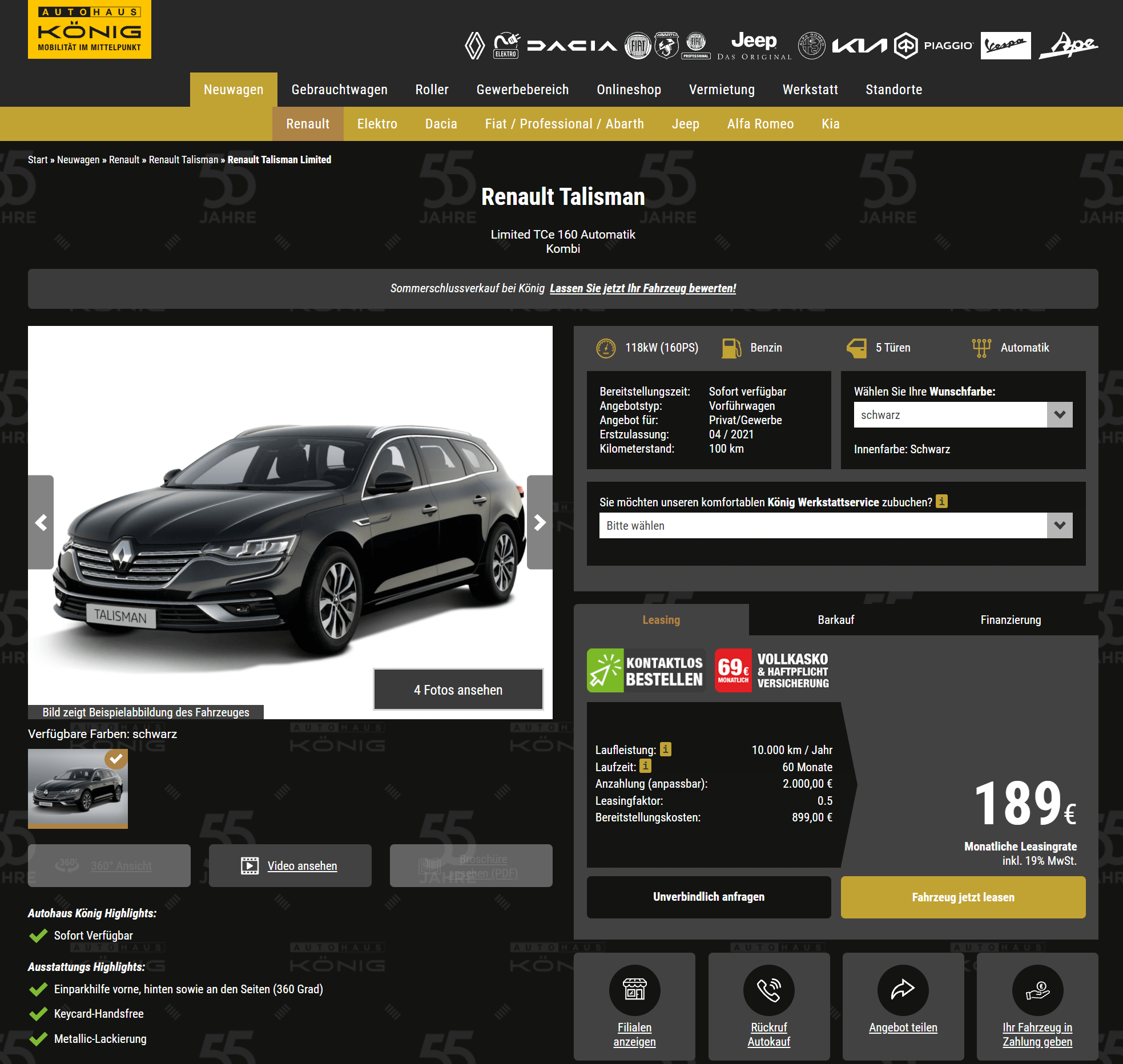
Task: Open the Werkstatt menu item
Action: coord(810,90)
